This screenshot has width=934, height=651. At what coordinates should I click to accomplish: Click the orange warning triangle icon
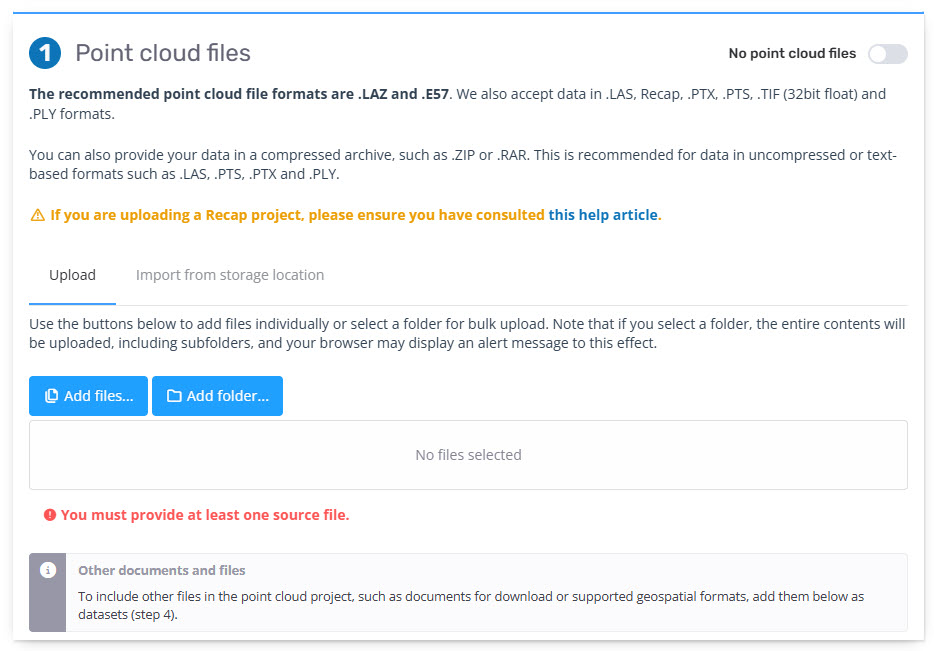(x=37, y=215)
